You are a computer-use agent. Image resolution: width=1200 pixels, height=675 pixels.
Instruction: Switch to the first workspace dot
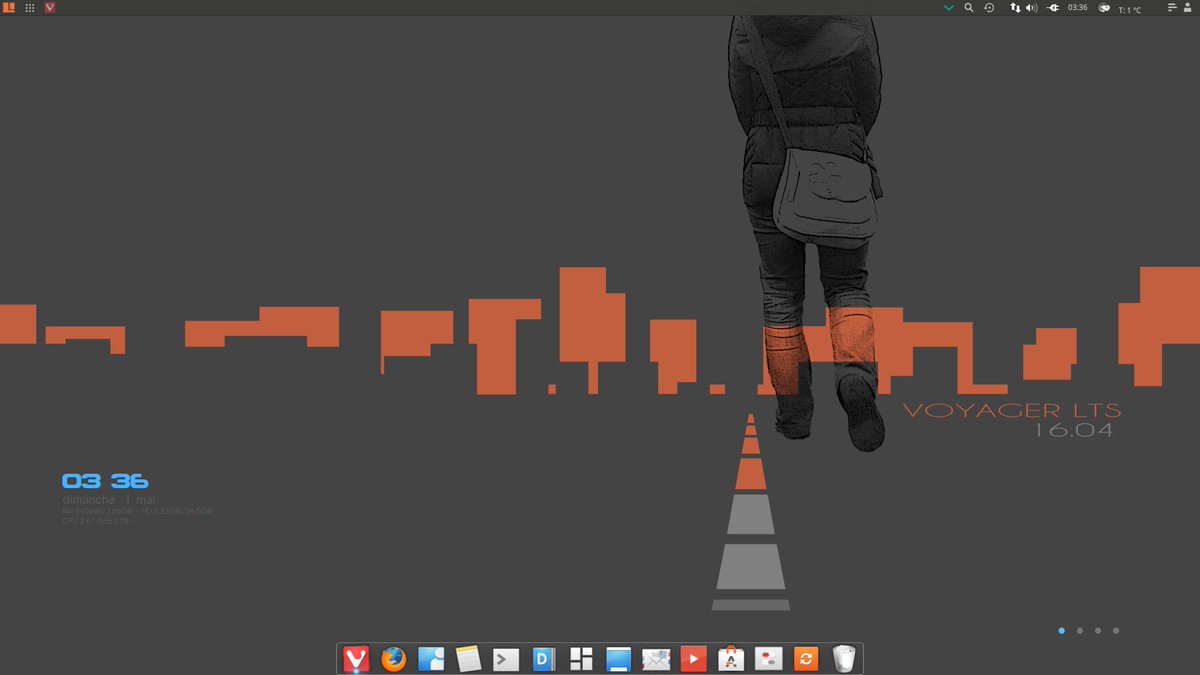pyautogui.click(x=1061, y=630)
